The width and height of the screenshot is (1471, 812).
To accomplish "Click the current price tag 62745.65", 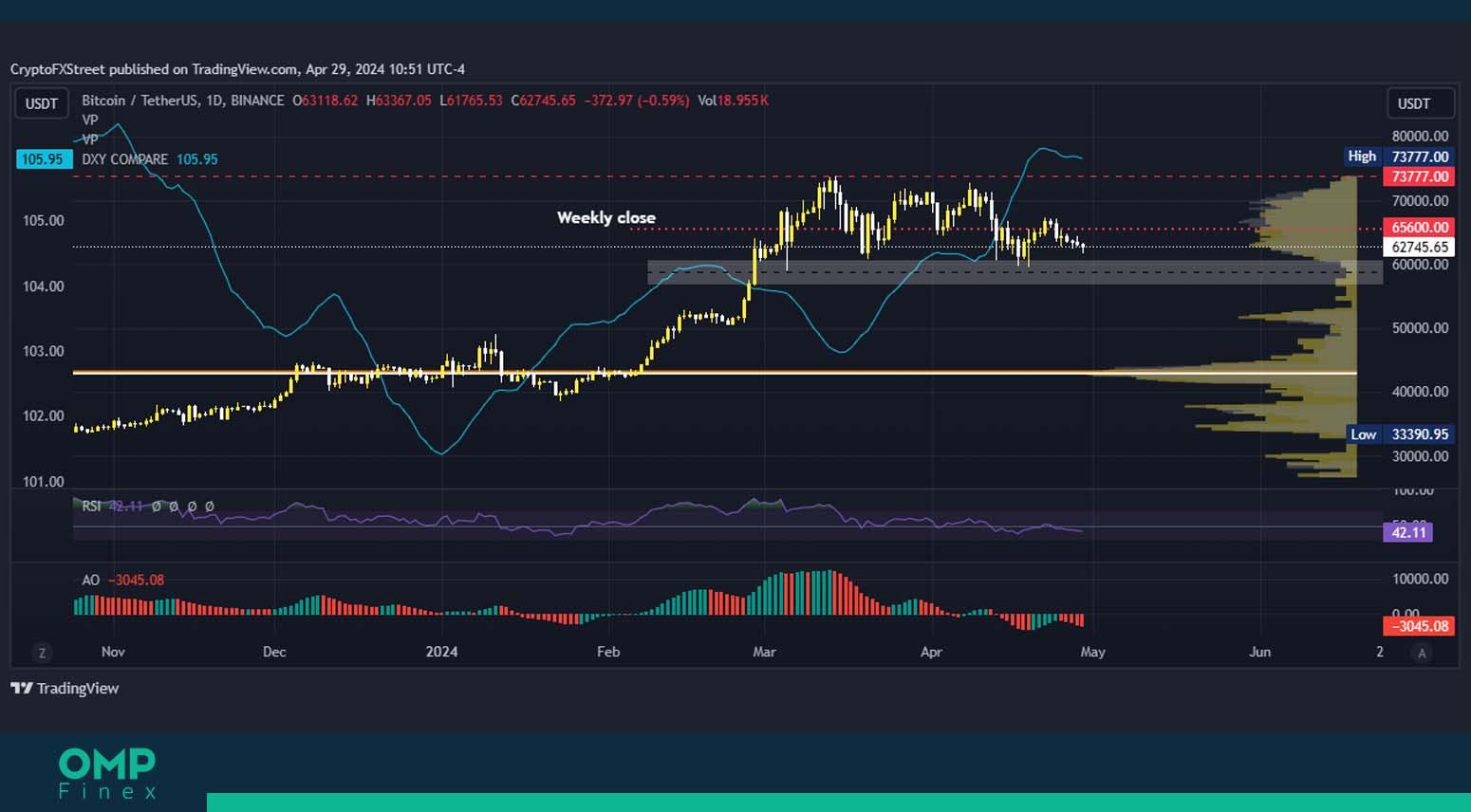I will (x=1420, y=248).
